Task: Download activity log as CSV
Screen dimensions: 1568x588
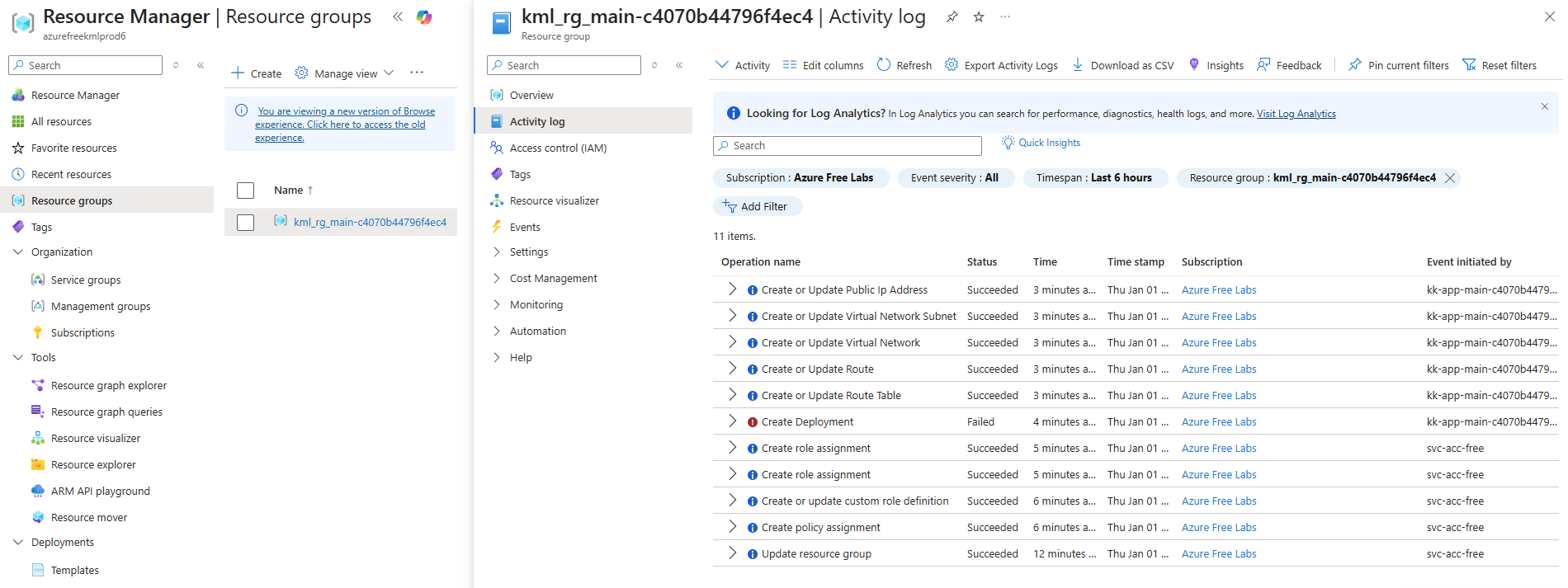Action: pyautogui.click(x=1122, y=65)
